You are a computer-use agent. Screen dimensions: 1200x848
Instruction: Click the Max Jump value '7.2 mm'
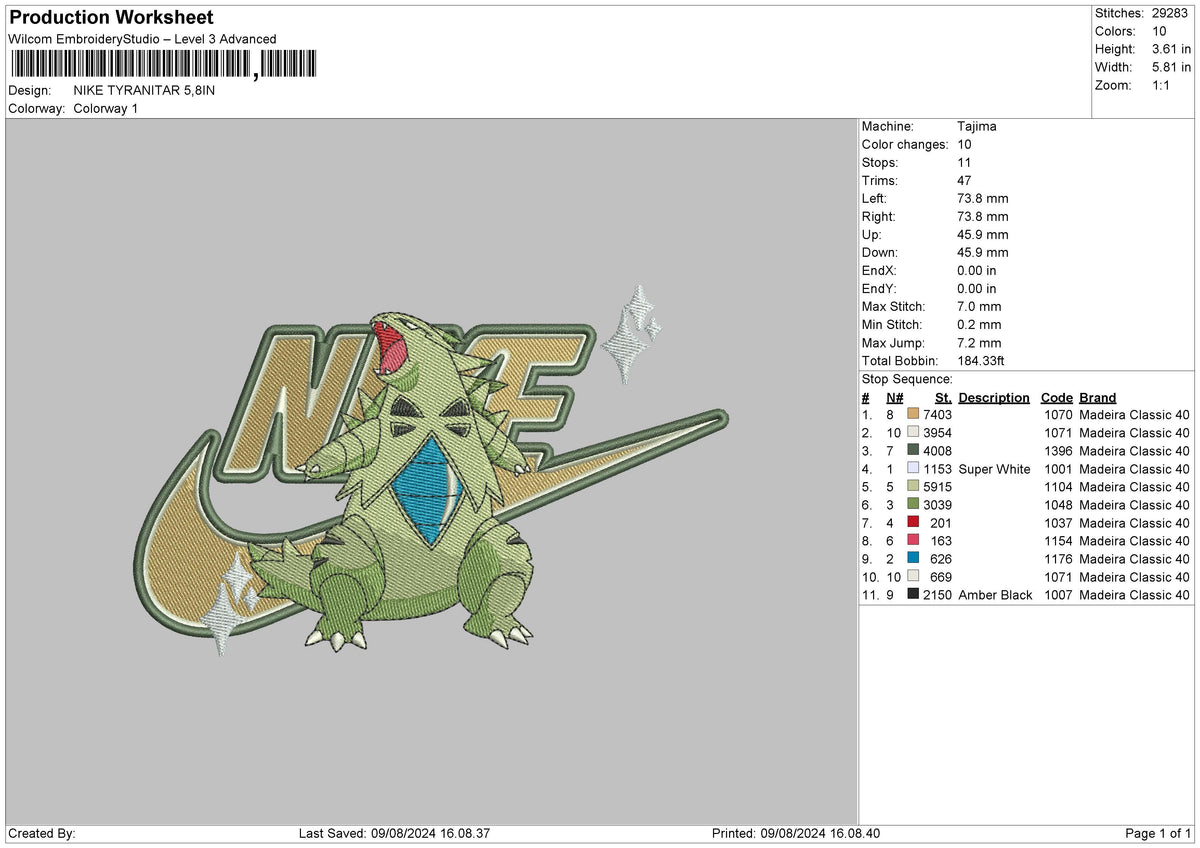click(979, 342)
